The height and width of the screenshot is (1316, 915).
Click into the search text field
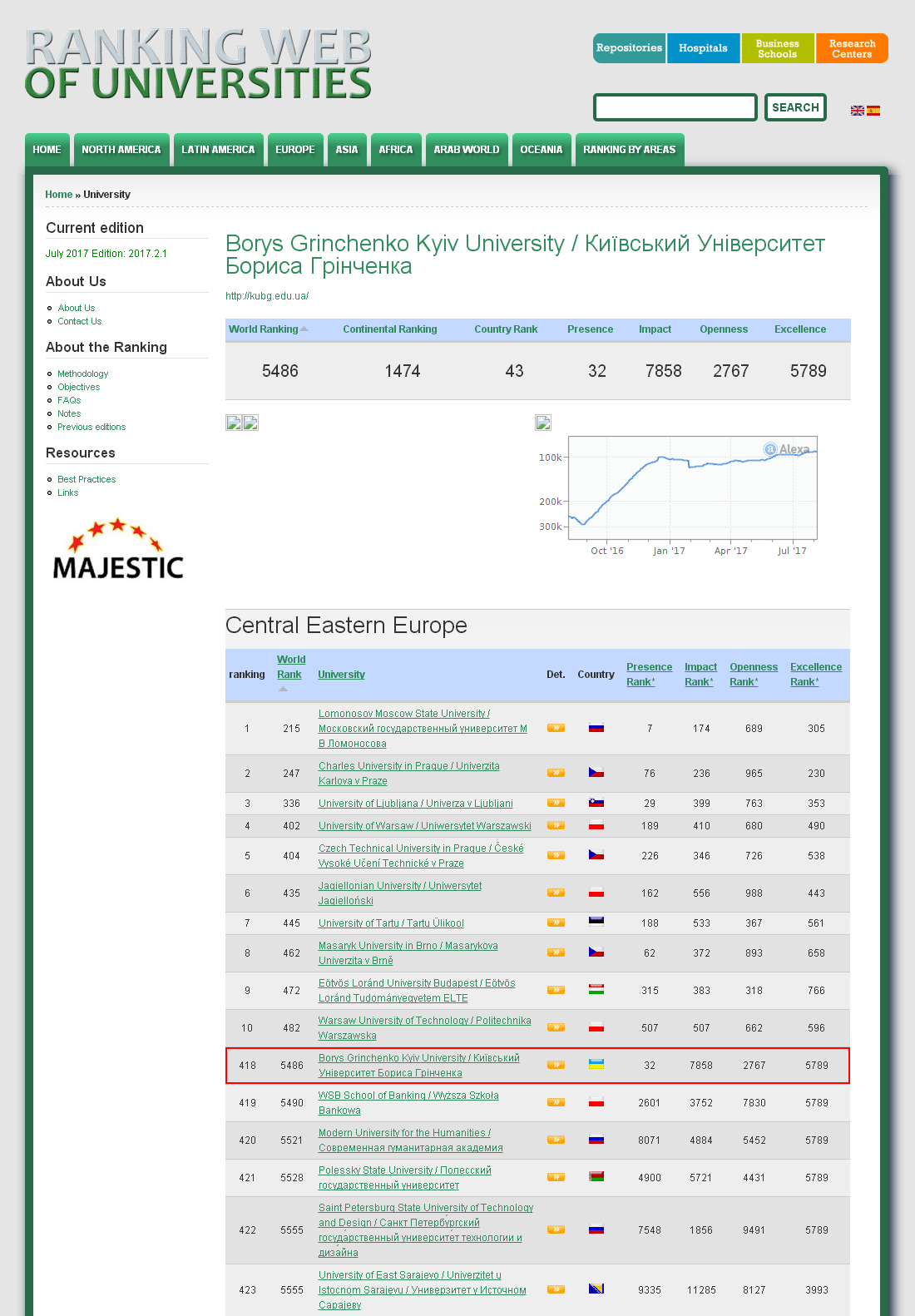coord(675,107)
